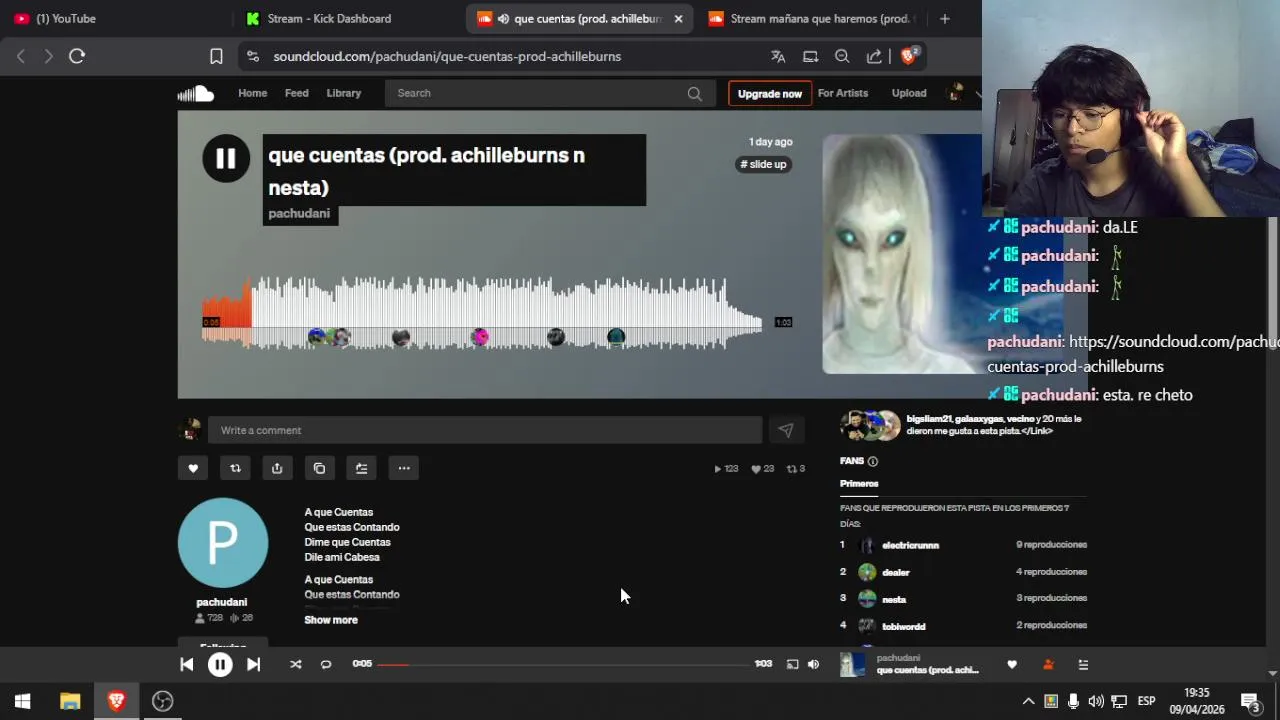Share the track via share icon

(277, 468)
